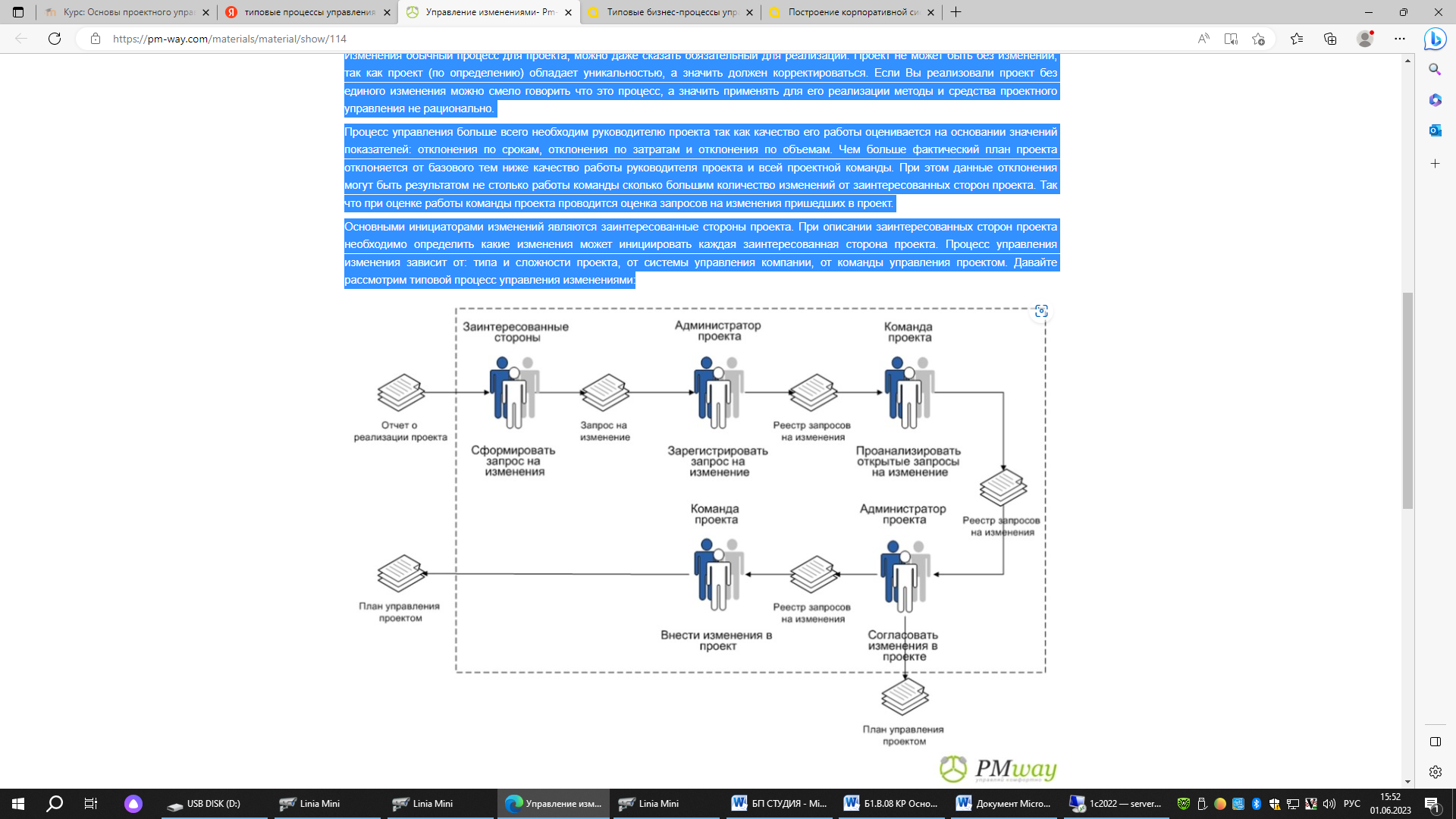The height and width of the screenshot is (819, 1456).
Task: Click the address bar URL pm-way.com
Action: point(230,39)
